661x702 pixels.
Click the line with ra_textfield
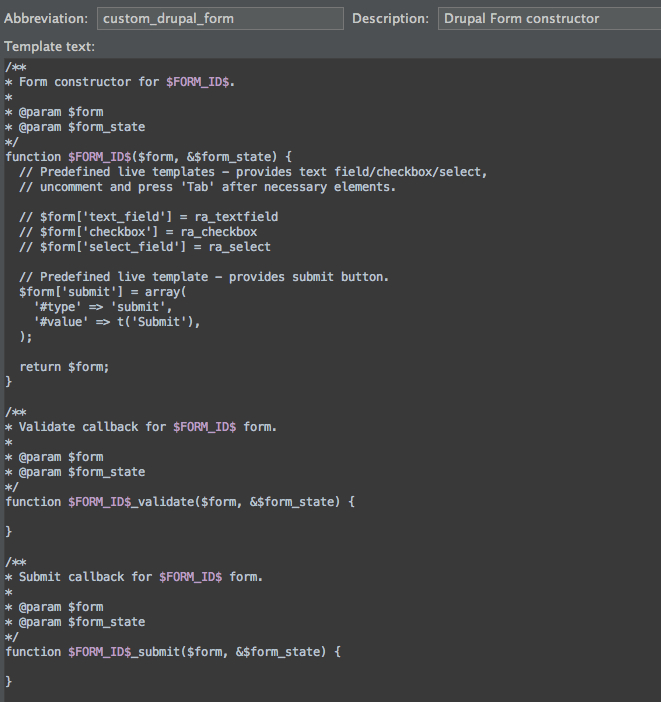tap(148, 217)
